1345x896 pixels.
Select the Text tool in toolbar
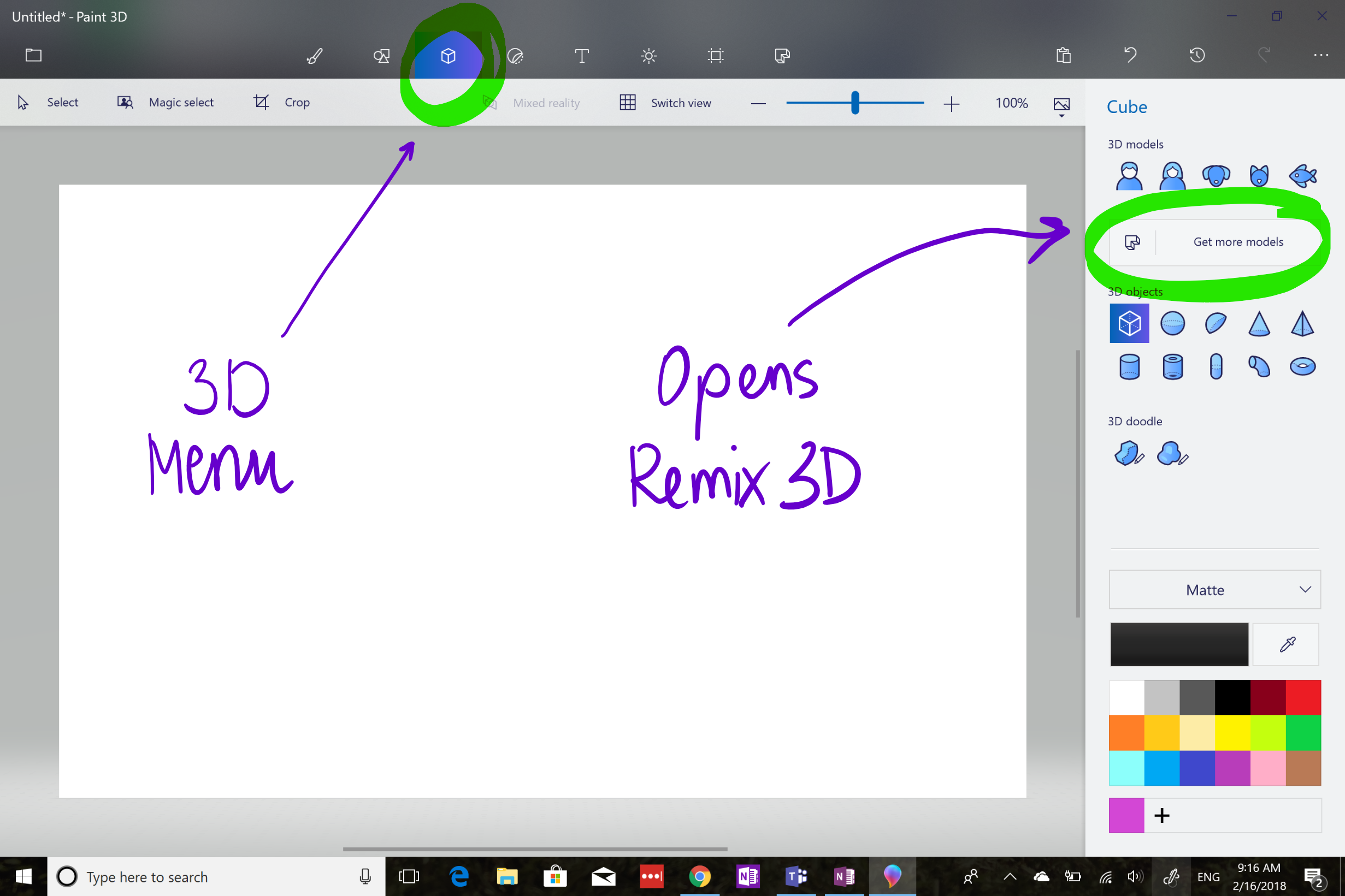click(x=580, y=55)
